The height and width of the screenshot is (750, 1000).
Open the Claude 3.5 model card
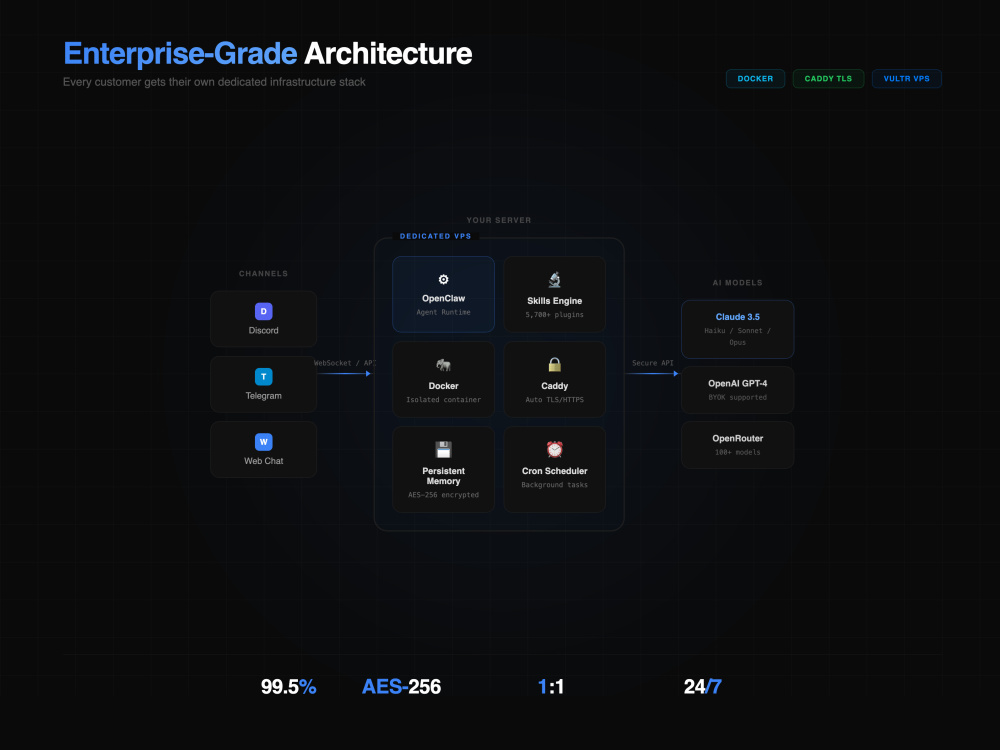click(737, 329)
